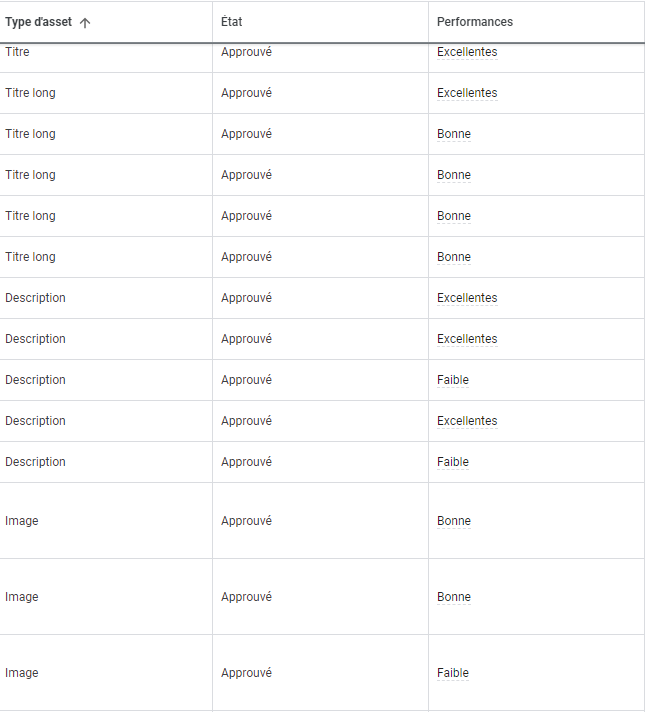Select the first Image asset type cell
This screenshot has width=645, height=712.
22,521
